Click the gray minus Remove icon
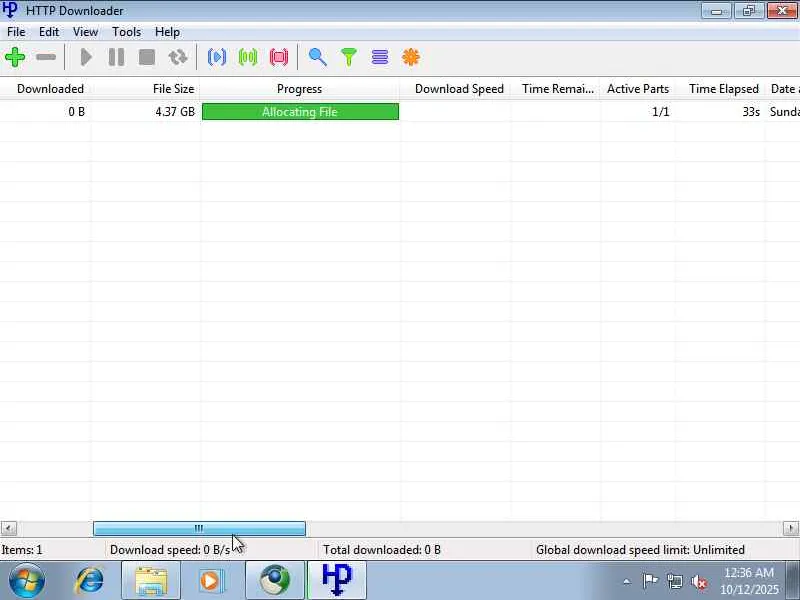Viewport: 800px width, 600px height. (46, 57)
